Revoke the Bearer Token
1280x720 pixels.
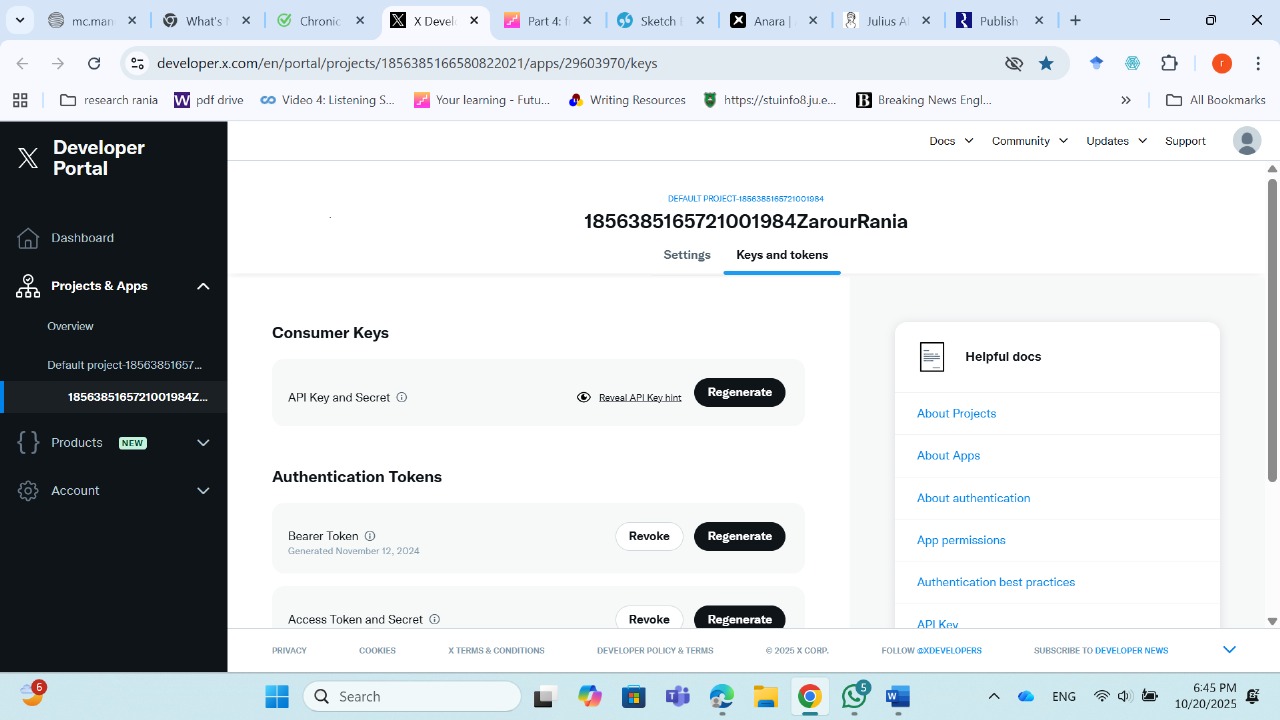pyautogui.click(x=649, y=536)
